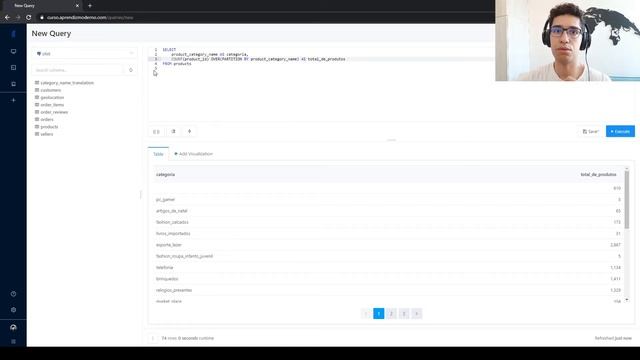640x360 pixels.
Task: Open Dashboards icon in left sidebar
Action: [x=13, y=51]
